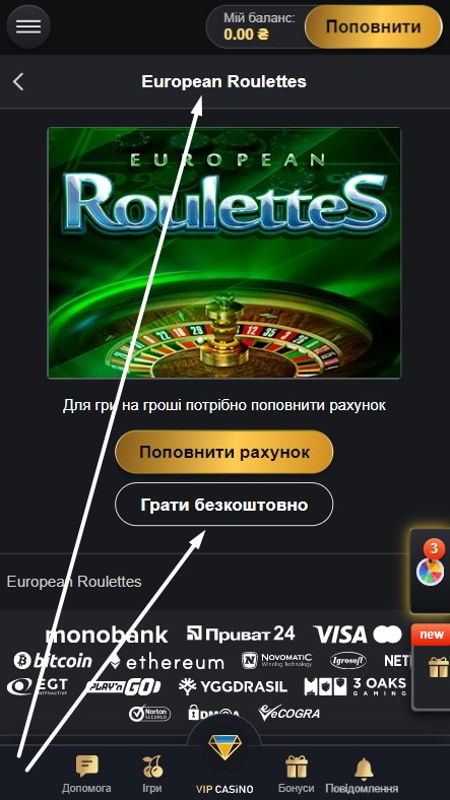Click the Приват24 logo
This screenshot has height=800, width=450.
tap(241, 634)
